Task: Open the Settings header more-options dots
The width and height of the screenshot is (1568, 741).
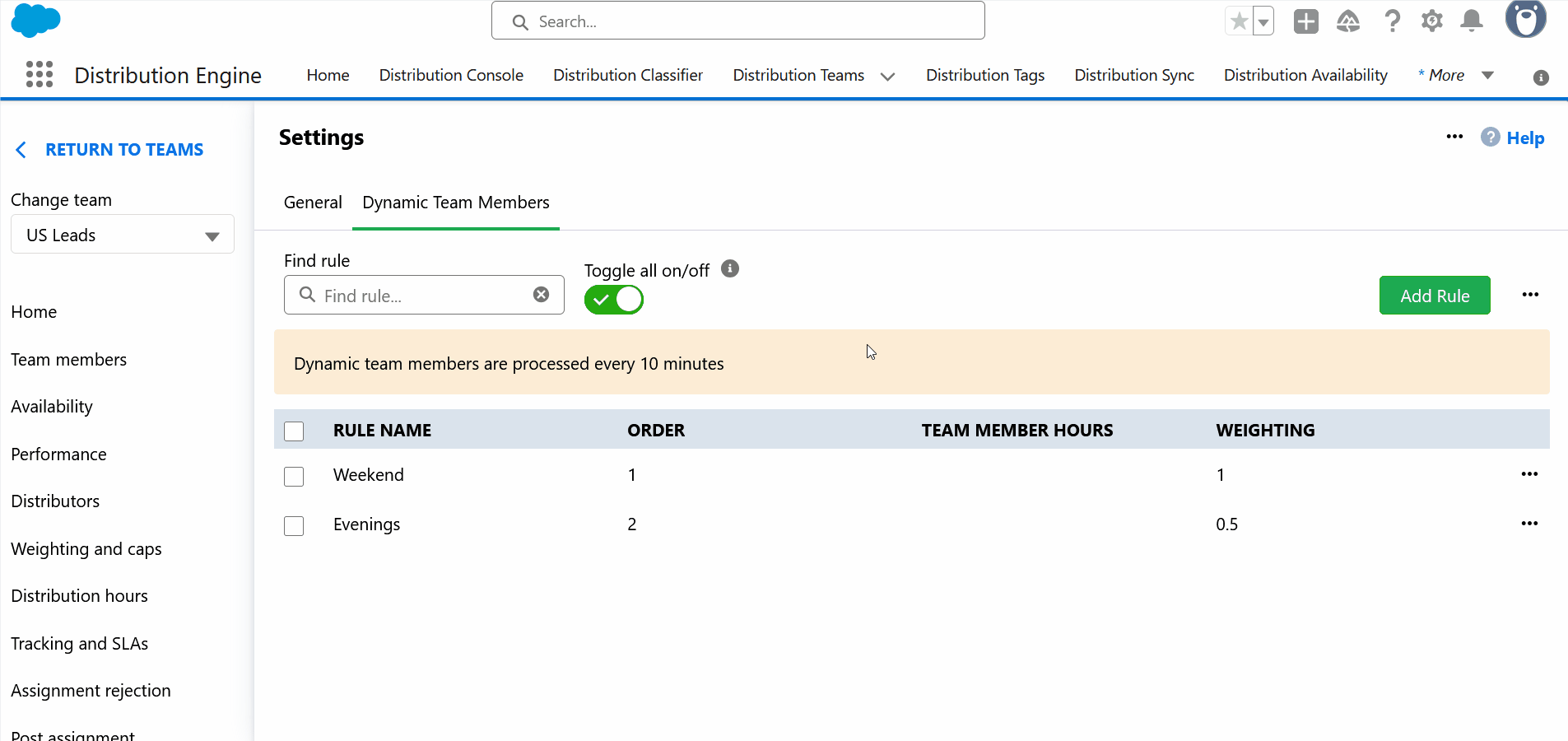Action: pyautogui.click(x=1454, y=137)
